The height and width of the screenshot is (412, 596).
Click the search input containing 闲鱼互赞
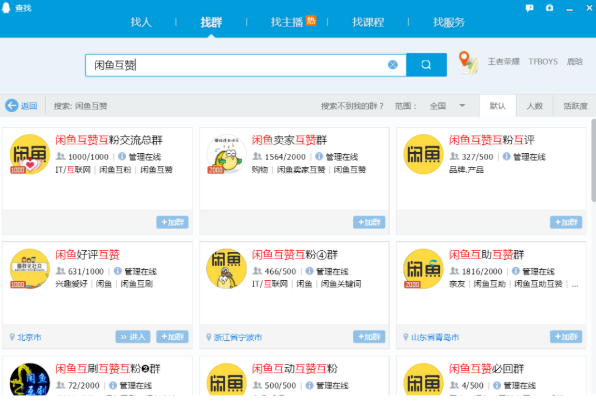click(246, 65)
